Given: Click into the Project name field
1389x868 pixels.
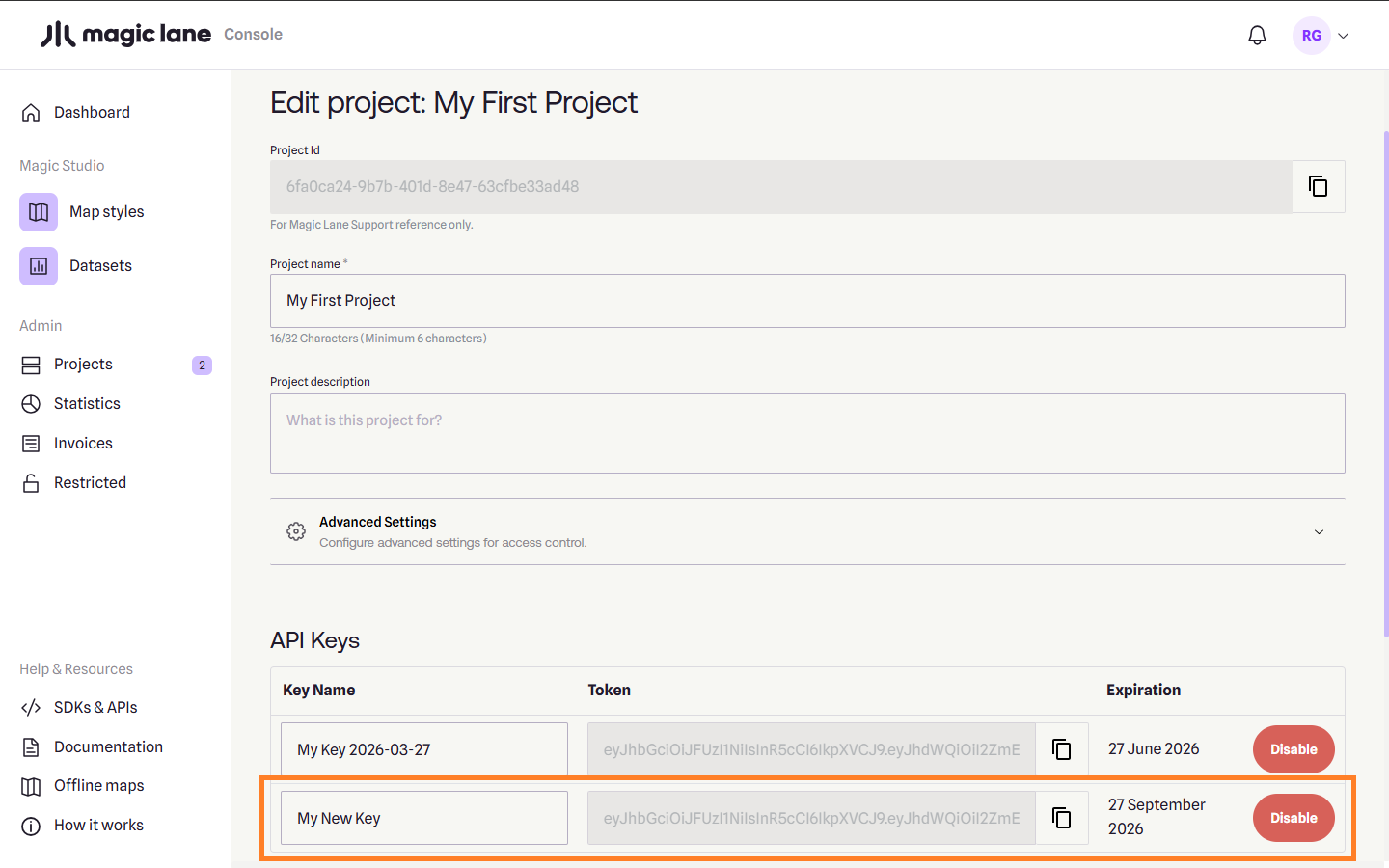Looking at the screenshot, I should [x=806, y=301].
